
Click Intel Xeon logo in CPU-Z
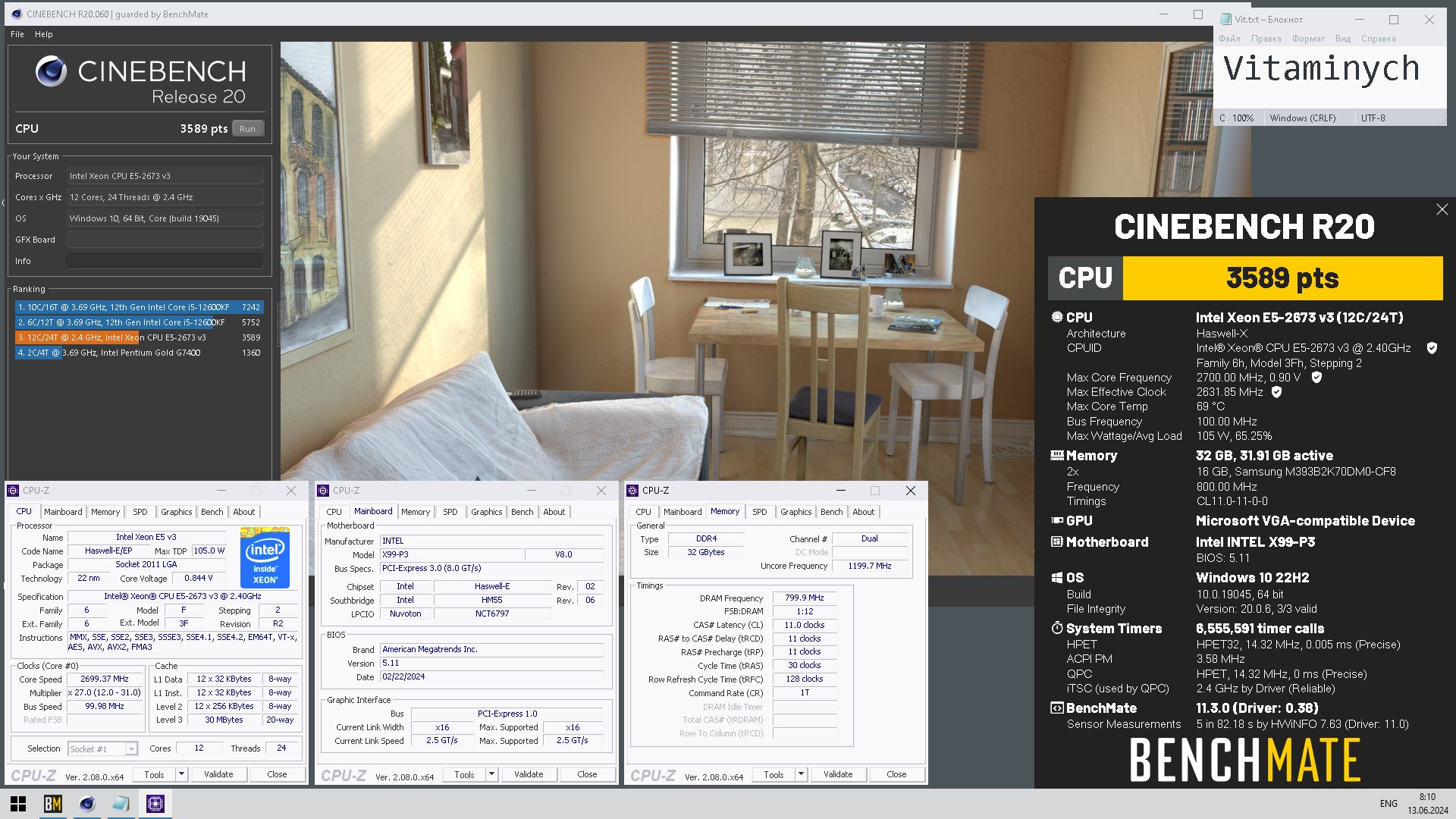pos(265,557)
